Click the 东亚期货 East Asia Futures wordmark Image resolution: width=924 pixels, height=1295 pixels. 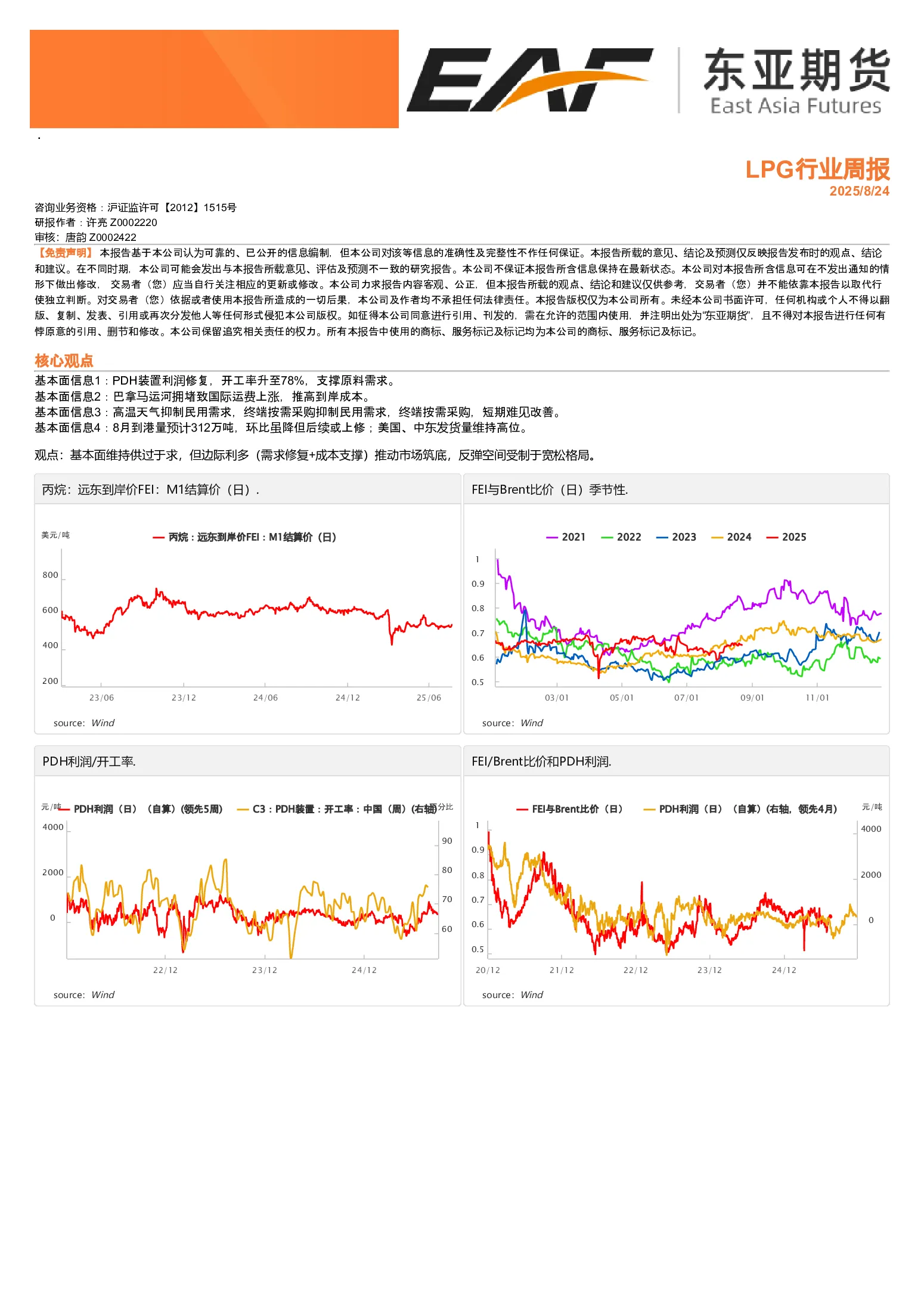pos(796,81)
